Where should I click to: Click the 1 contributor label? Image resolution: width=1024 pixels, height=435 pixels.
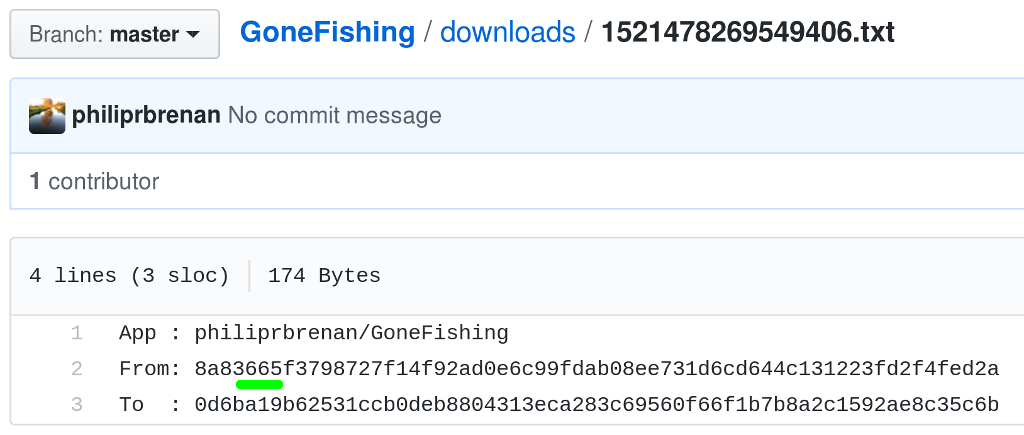point(94,181)
